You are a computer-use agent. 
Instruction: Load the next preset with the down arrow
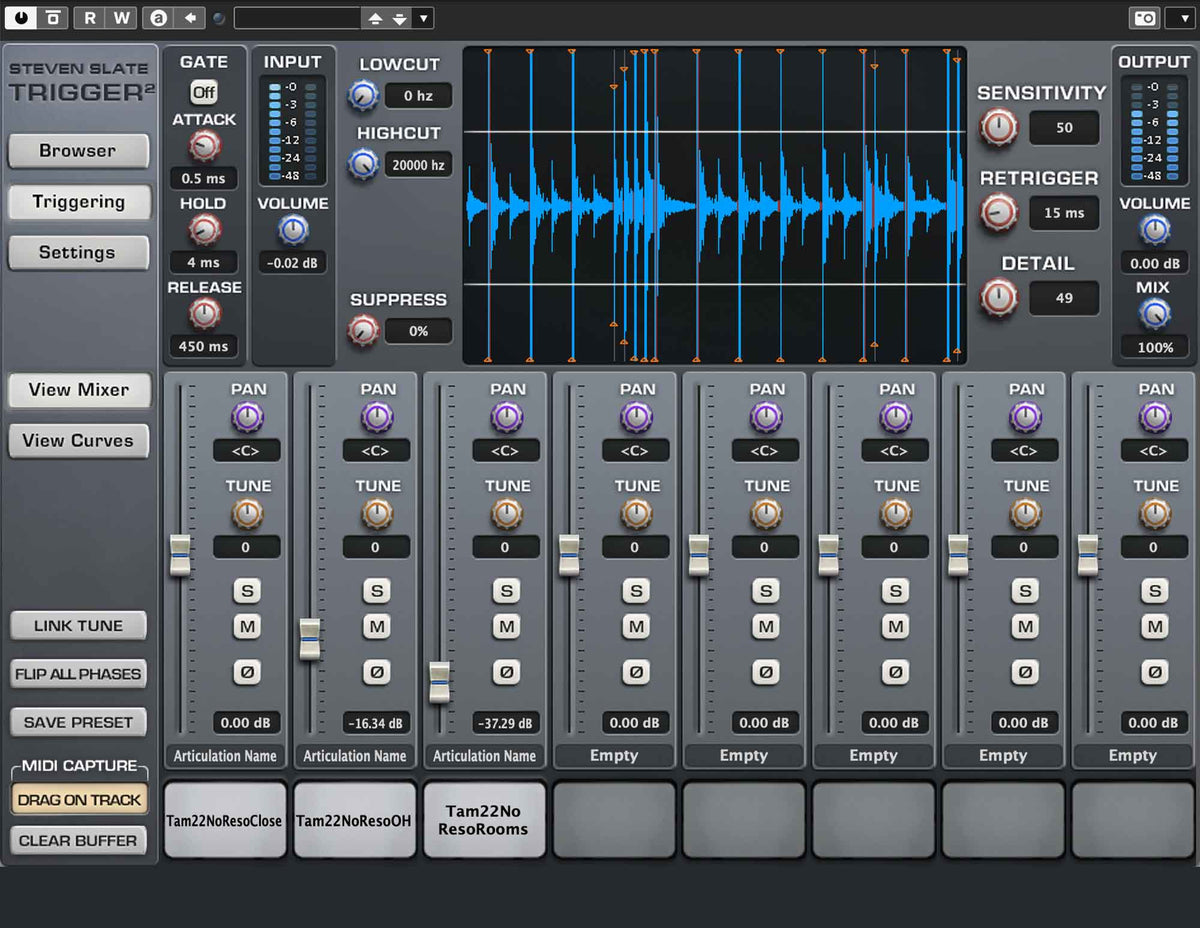399,18
